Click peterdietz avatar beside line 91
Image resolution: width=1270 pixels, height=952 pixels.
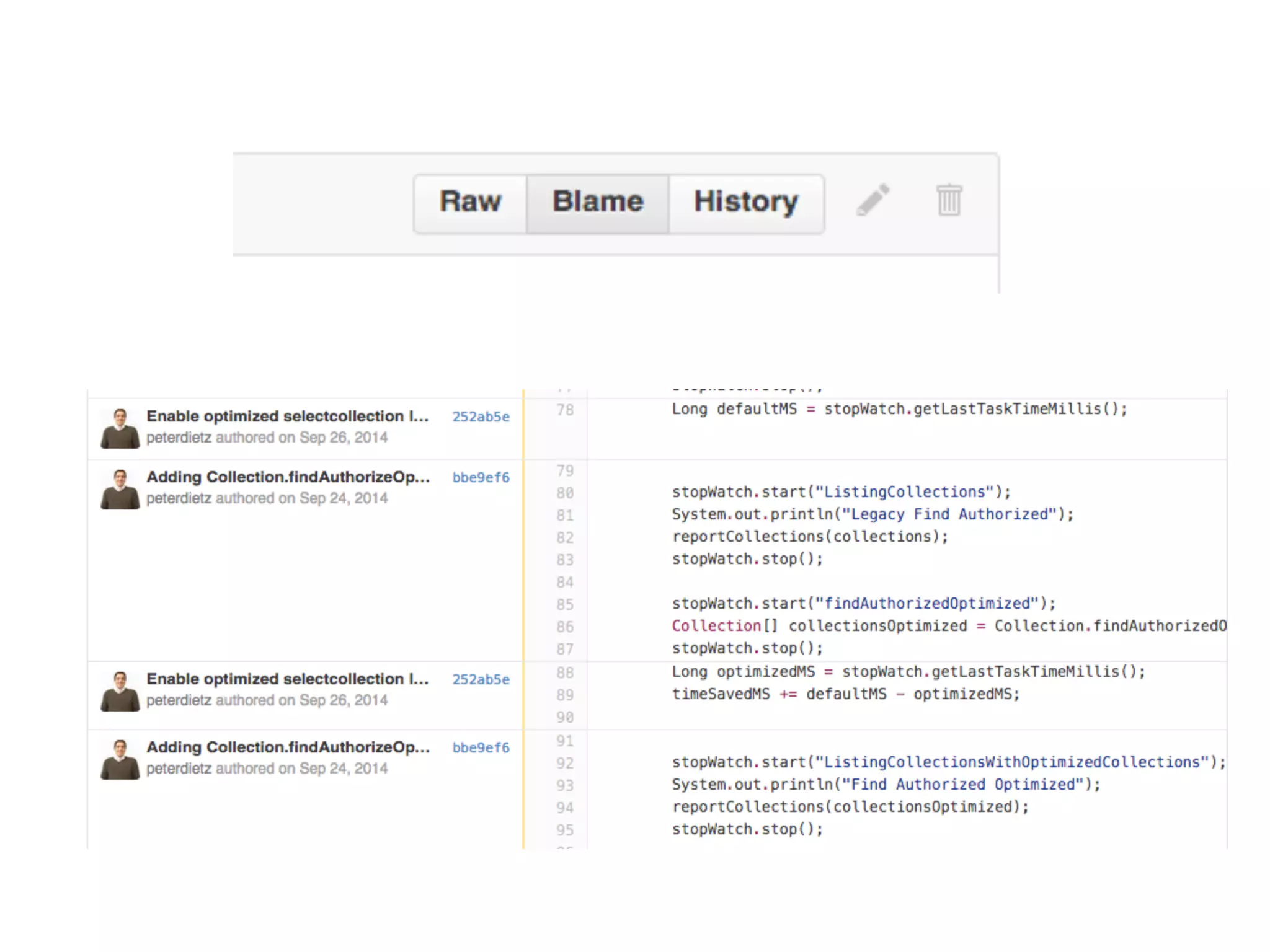coord(120,759)
